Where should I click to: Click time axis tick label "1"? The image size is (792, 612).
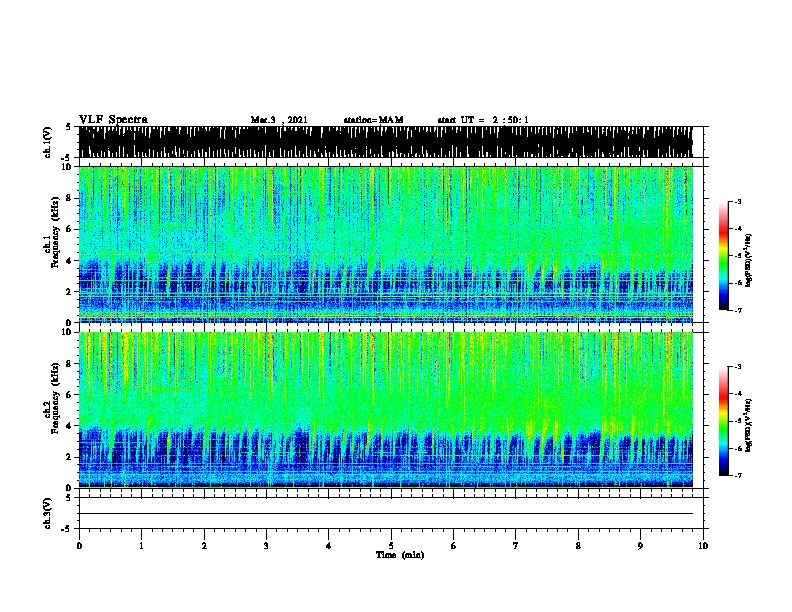[141, 546]
